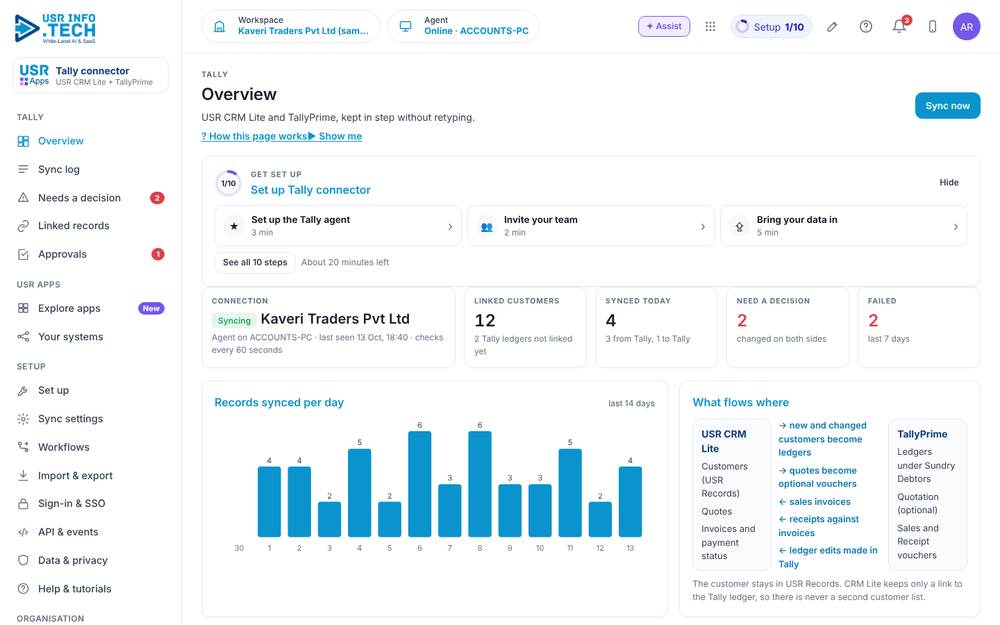1000x625 pixels.
Task: Click the 1/10 progress ring in Get set up
Action: coord(228,183)
